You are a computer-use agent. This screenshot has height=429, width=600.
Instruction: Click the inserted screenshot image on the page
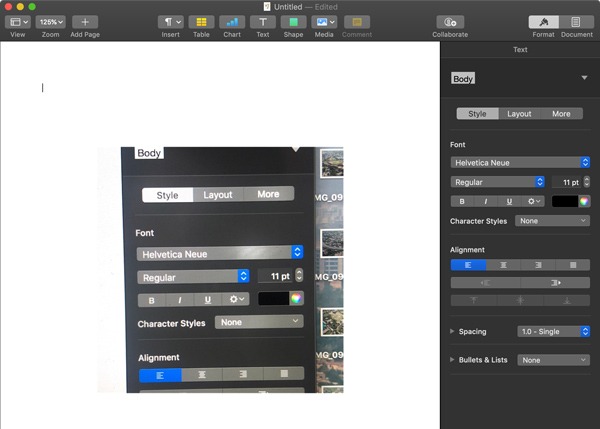[220, 270]
